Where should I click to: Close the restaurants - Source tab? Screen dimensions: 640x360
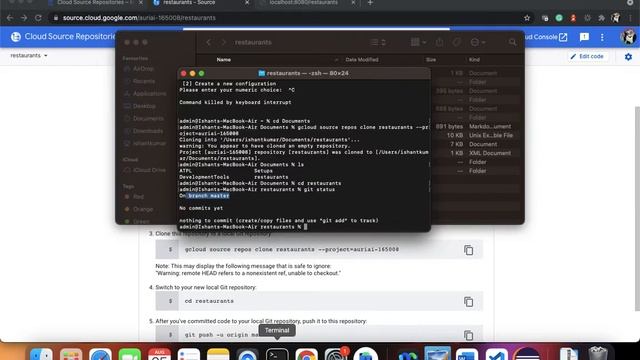pos(247,3)
